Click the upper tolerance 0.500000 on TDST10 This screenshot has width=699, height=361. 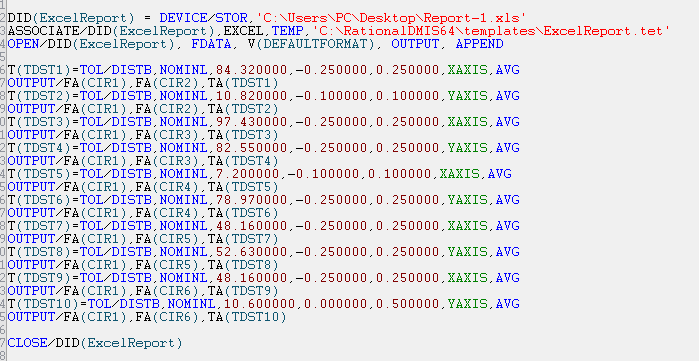[x=408, y=304]
